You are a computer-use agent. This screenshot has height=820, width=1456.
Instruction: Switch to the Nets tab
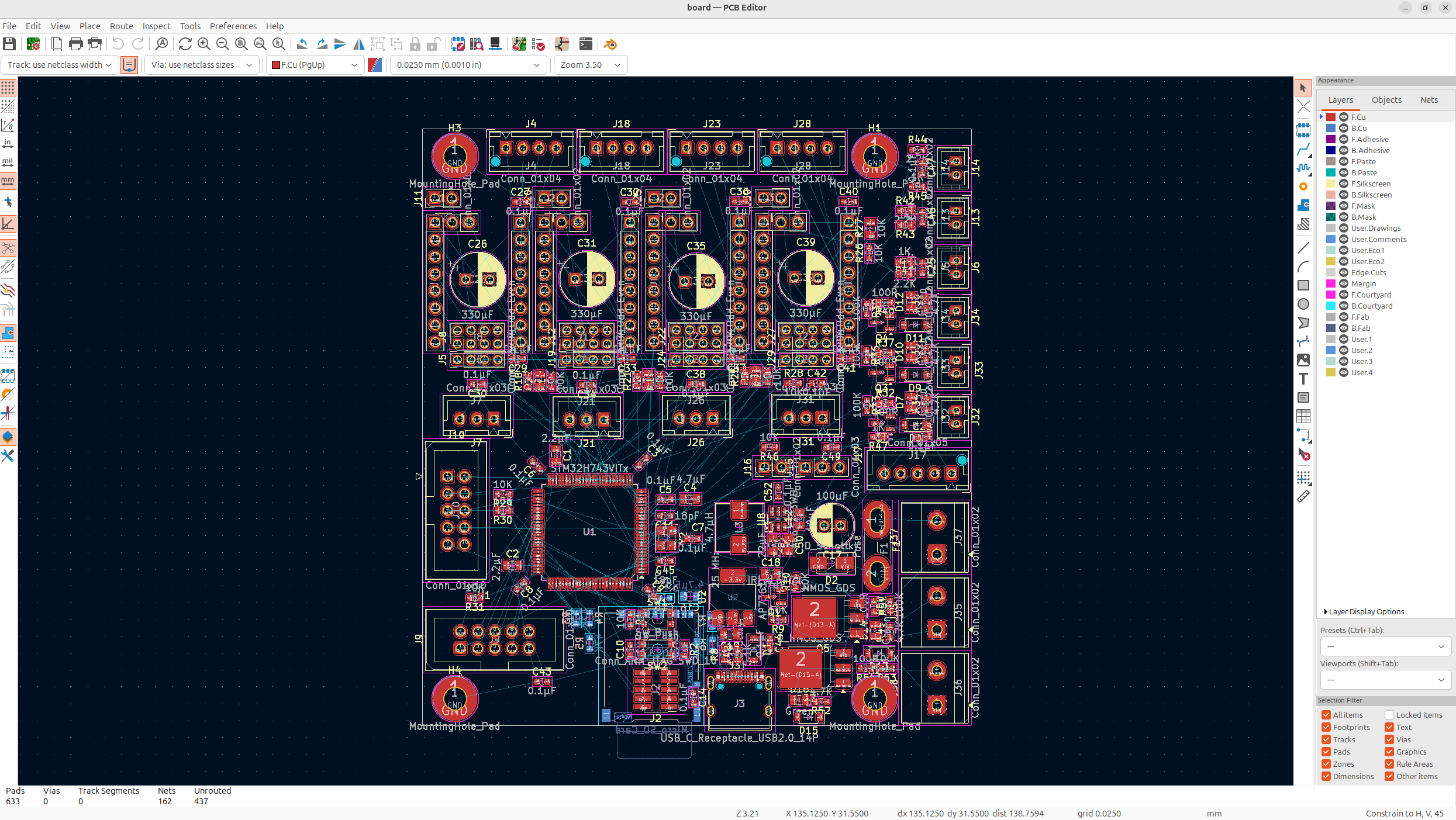[x=1429, y=100]
